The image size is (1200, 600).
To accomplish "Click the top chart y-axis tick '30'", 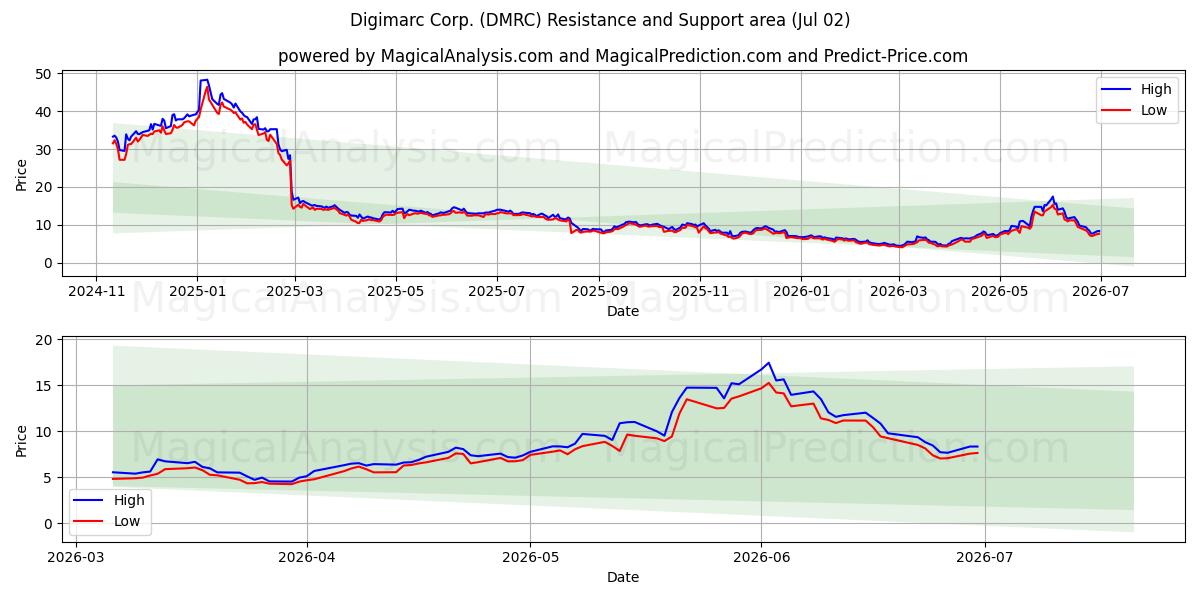I will pos(44,150).
